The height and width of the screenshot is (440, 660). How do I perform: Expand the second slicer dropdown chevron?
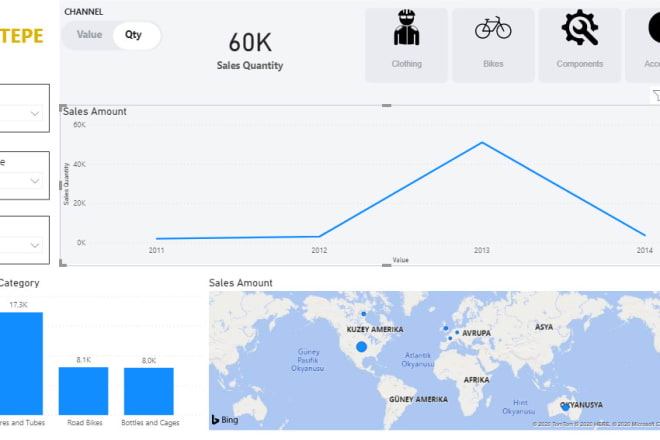pyautogui.click(x=35, y=181)
